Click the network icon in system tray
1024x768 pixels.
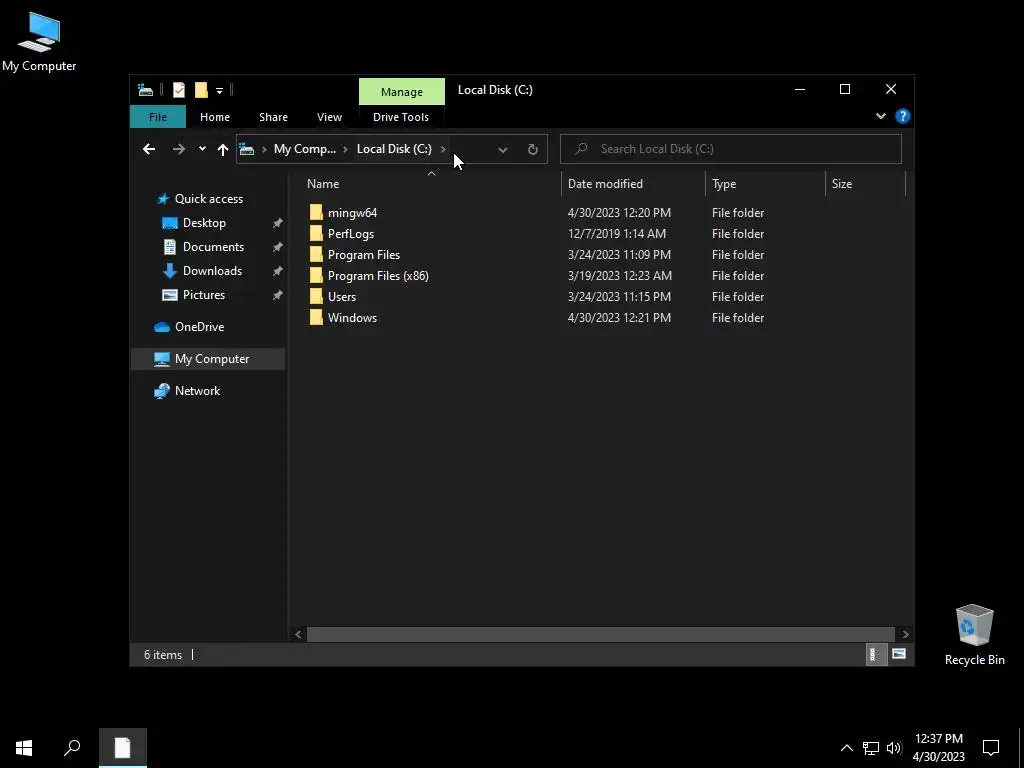871,748
